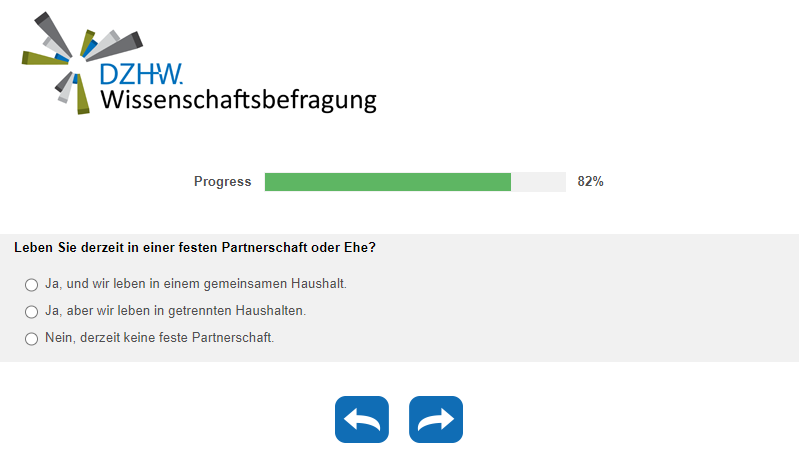Click label text 'Nein, derzeit keine feste Partnerschaft.'
The image size is (800, 451).
click(x=160, y=338)
